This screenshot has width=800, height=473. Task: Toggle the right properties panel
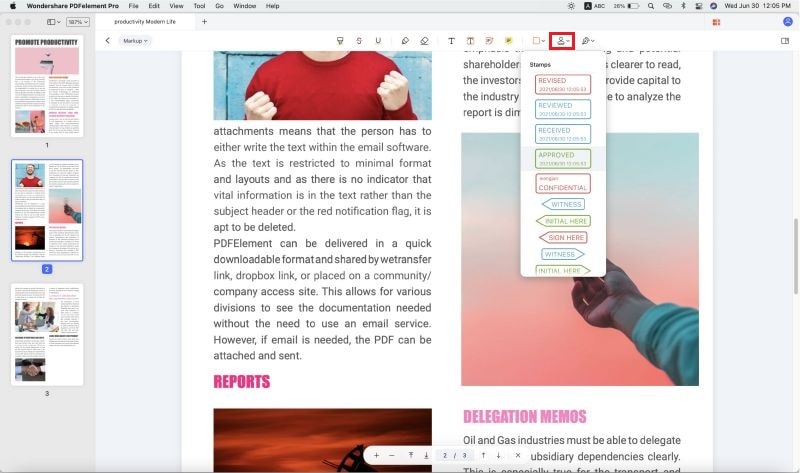point(785,41)
